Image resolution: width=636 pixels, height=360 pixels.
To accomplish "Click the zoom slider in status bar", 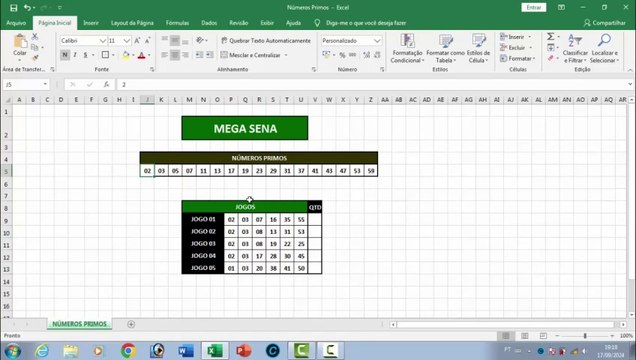I will [584, 336].
